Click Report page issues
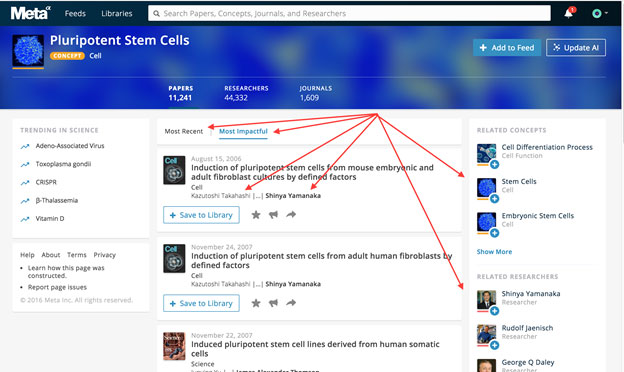624x372 pixels. pos(57,287)
